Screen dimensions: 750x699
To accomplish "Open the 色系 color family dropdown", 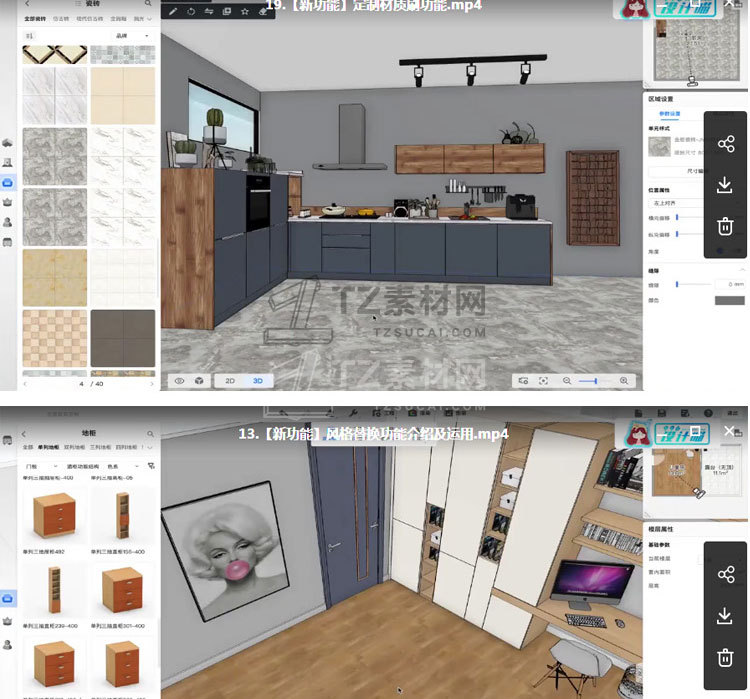I will (123, 466).
